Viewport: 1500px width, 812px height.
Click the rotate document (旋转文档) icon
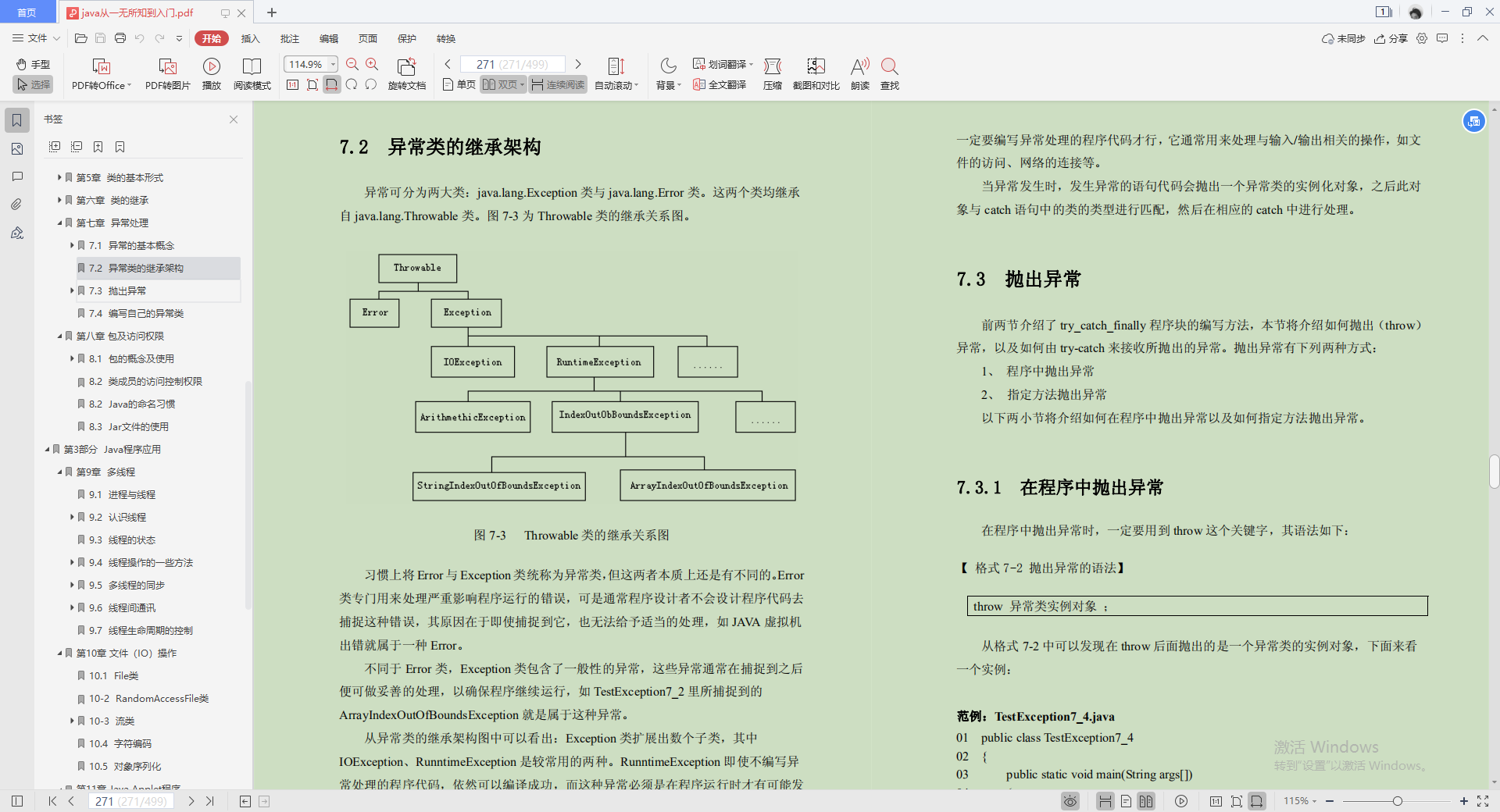click(x=406, y=74)
